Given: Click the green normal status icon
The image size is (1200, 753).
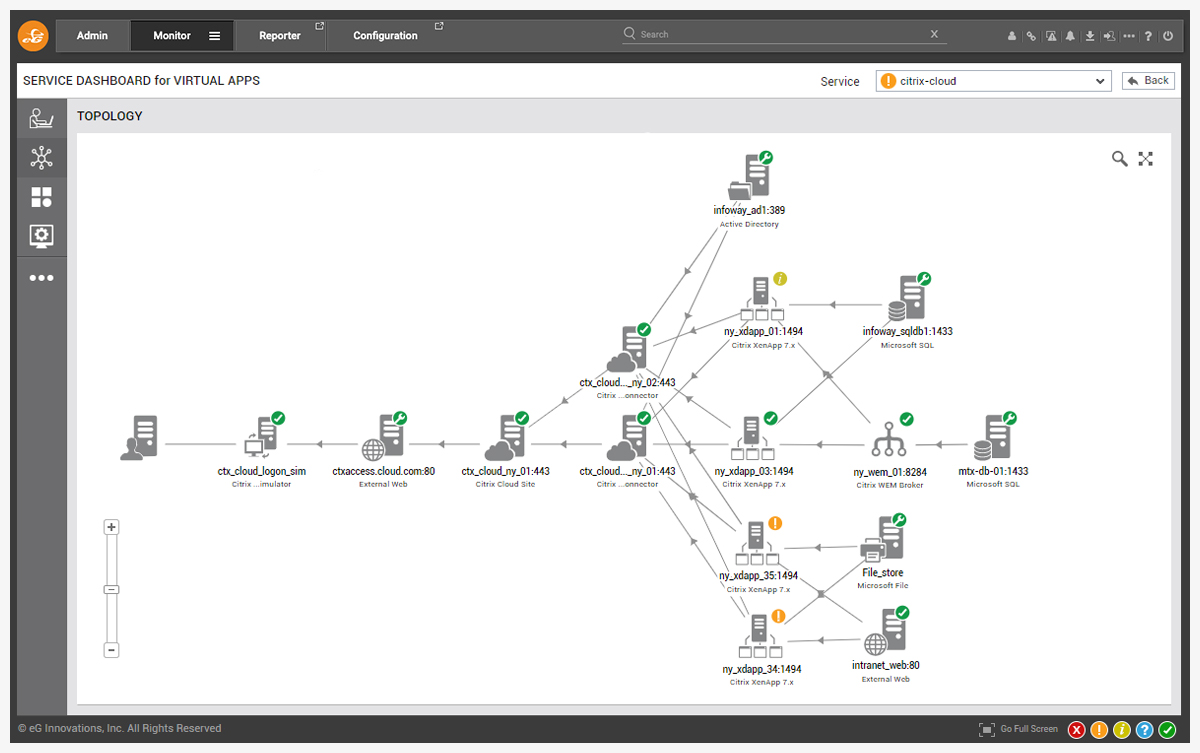Looking at the screenshot, I should [x=1167, y=730].
